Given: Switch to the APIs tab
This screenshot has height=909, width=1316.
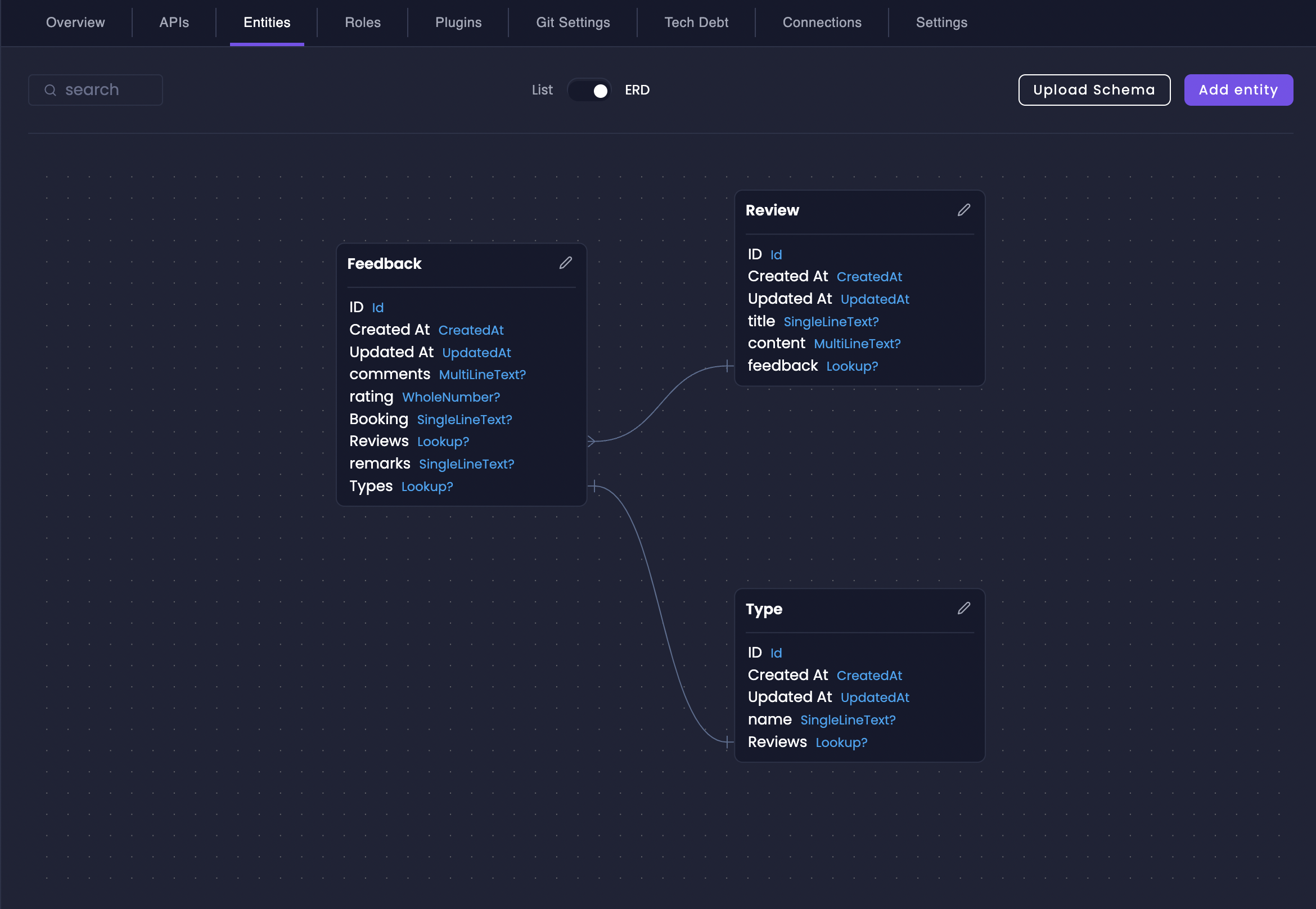Looking at the screenshot, I should (x=174, y=23).
